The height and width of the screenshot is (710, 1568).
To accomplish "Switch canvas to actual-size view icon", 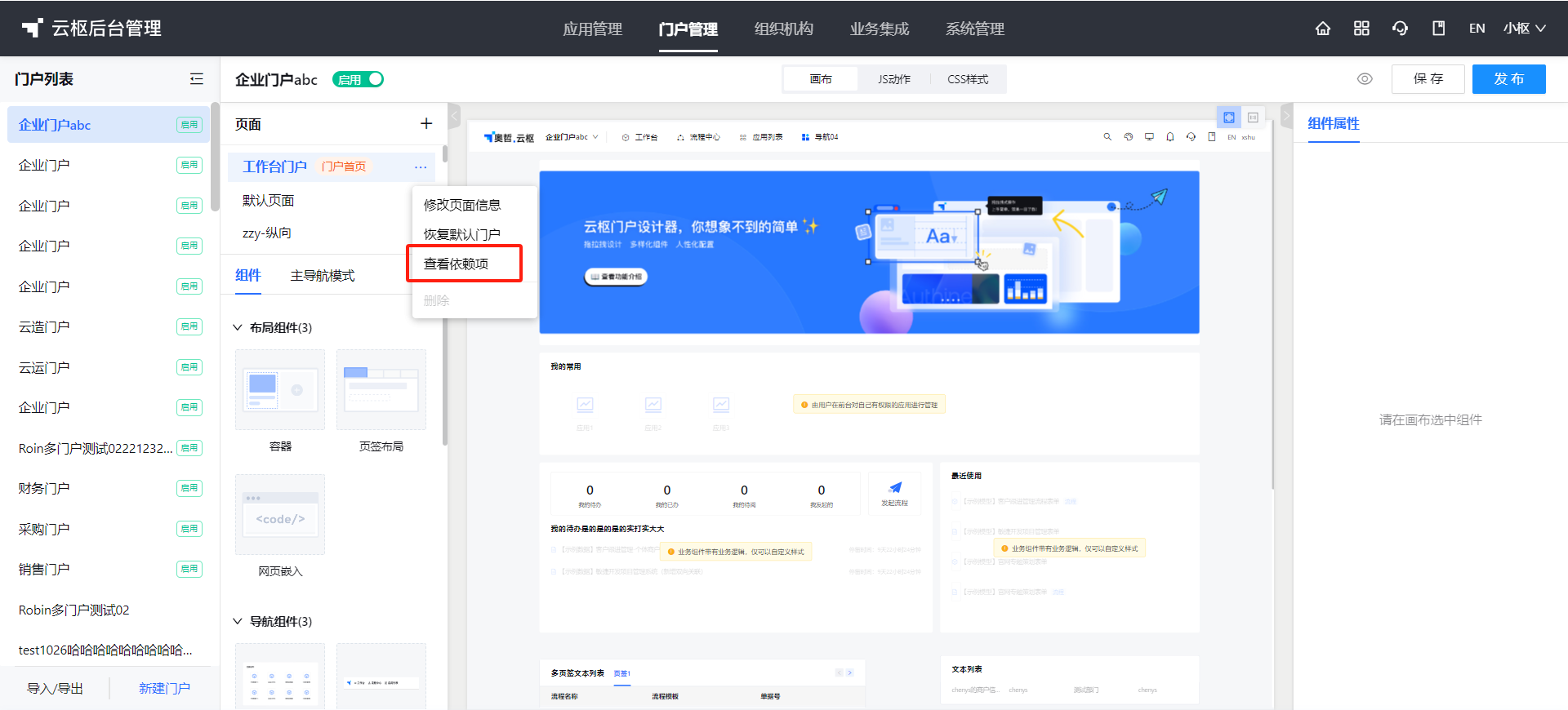I will 1253,118.
